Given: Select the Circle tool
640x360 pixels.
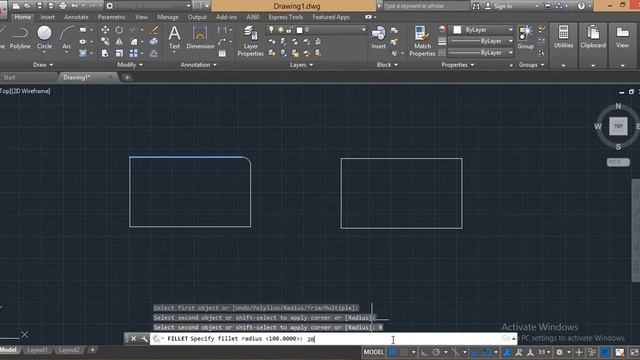Looking at the screenshot, I should click(x=44, y=38).
